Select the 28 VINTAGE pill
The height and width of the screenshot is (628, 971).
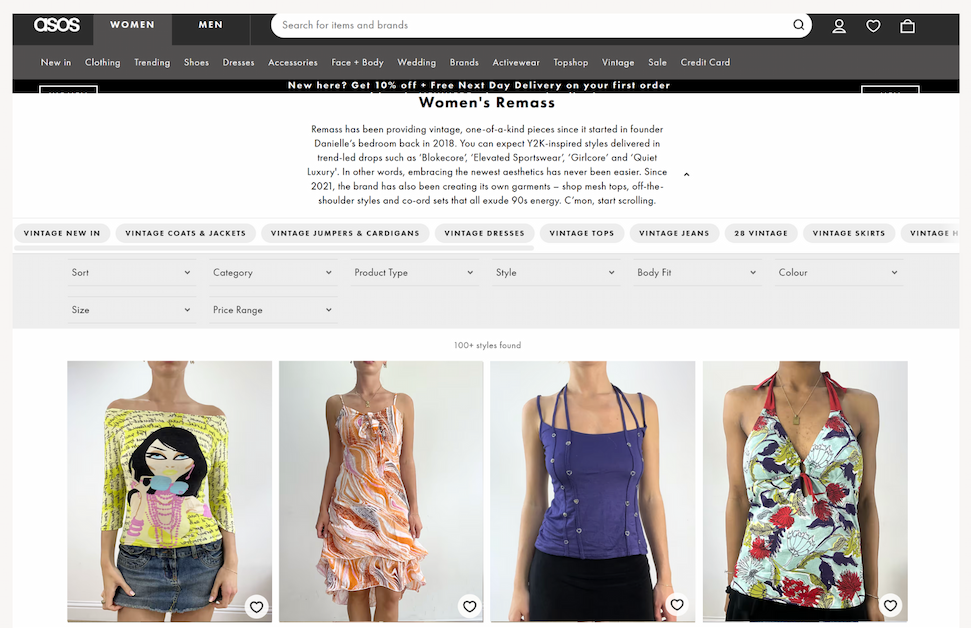[761, 233]
